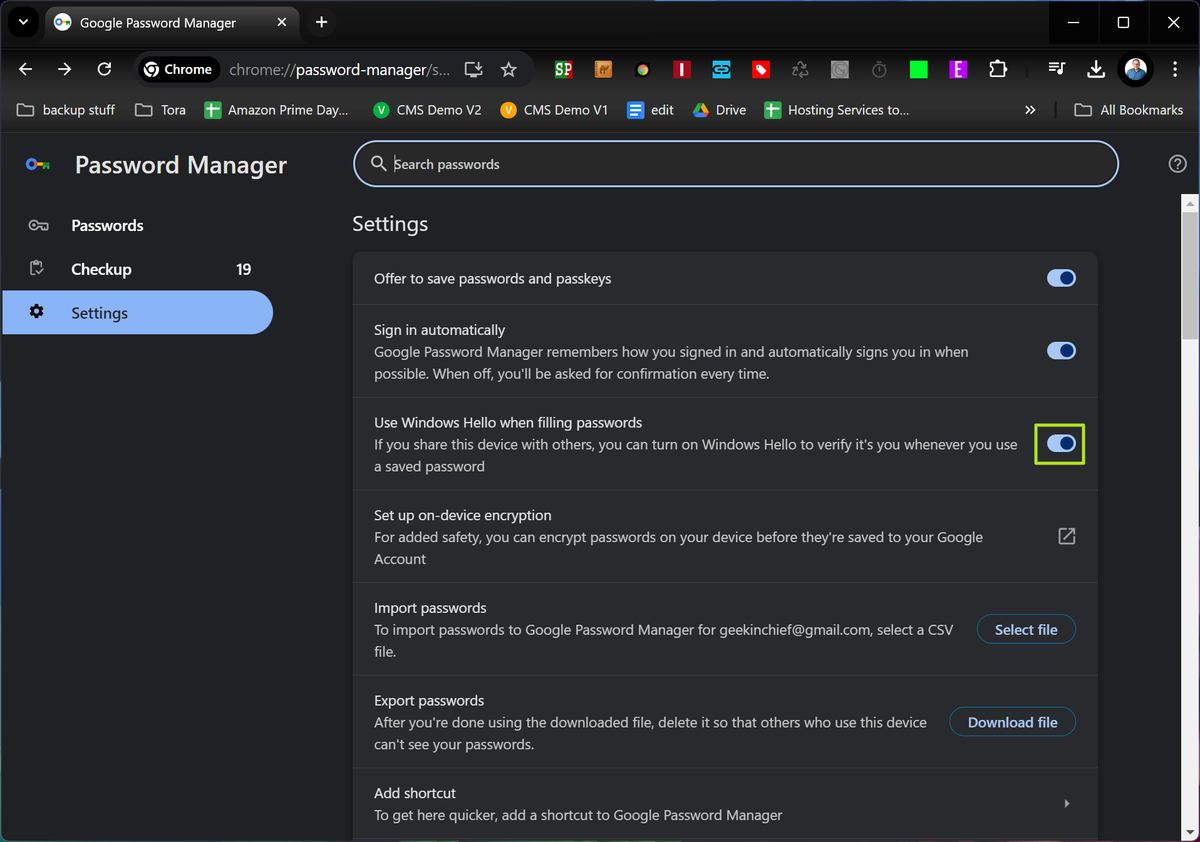Click Download file to export passwords

[x=1012, y=721]
